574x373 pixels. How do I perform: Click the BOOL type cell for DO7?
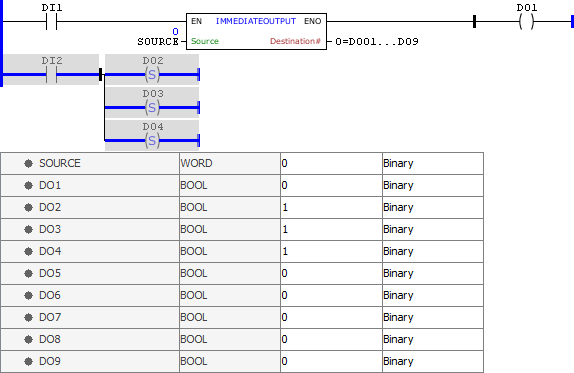click(230, 317)
